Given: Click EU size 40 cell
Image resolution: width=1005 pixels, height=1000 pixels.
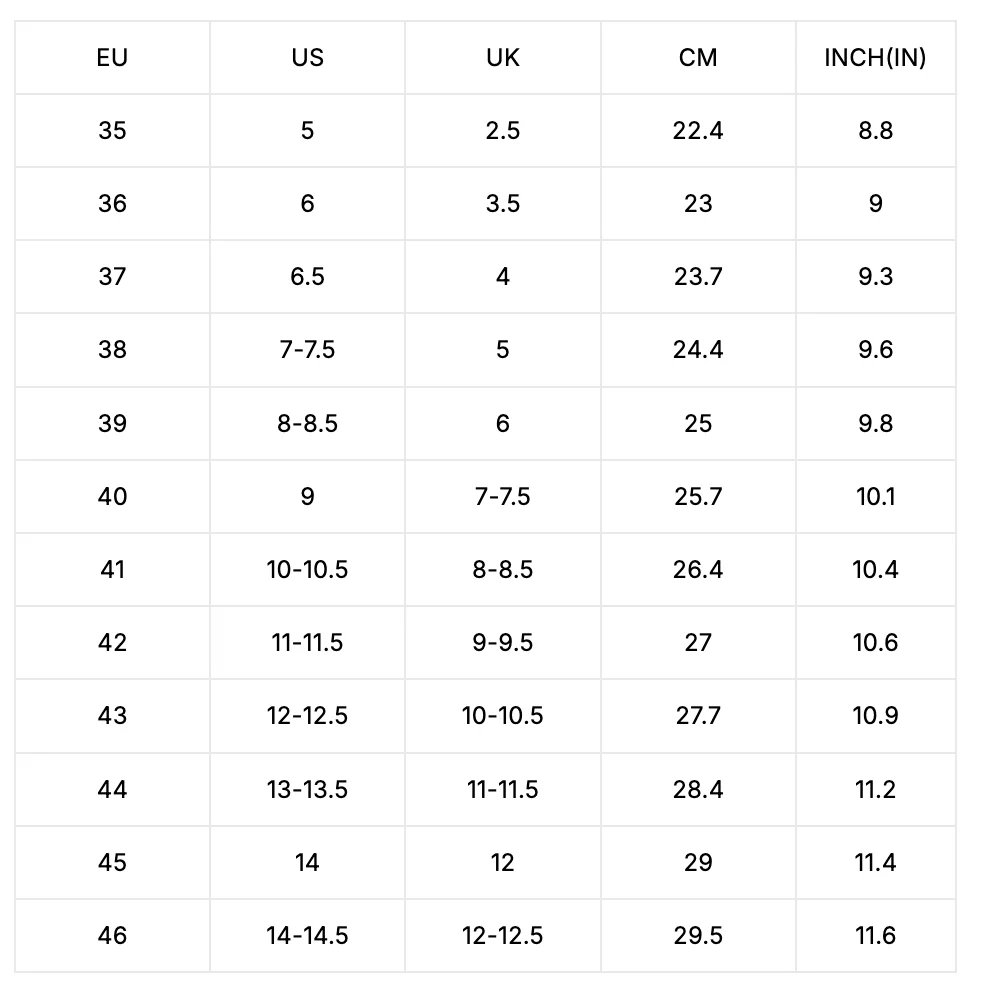Looking at the screenshot, I should 112,496.
